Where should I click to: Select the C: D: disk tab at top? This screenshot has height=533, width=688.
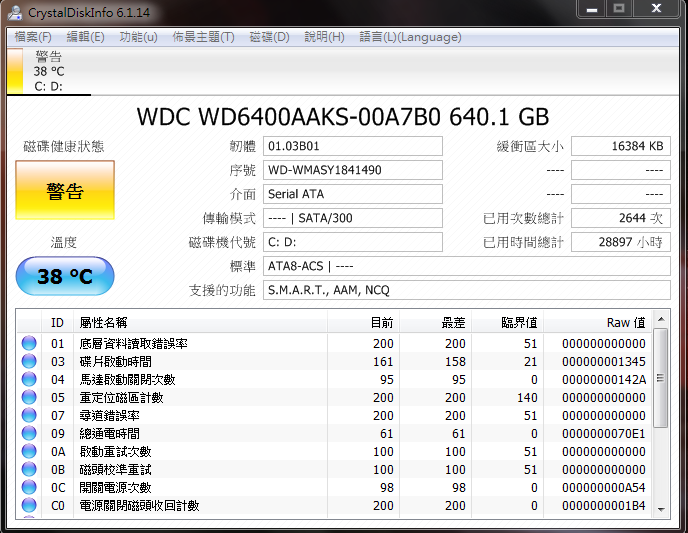point(49,72)
